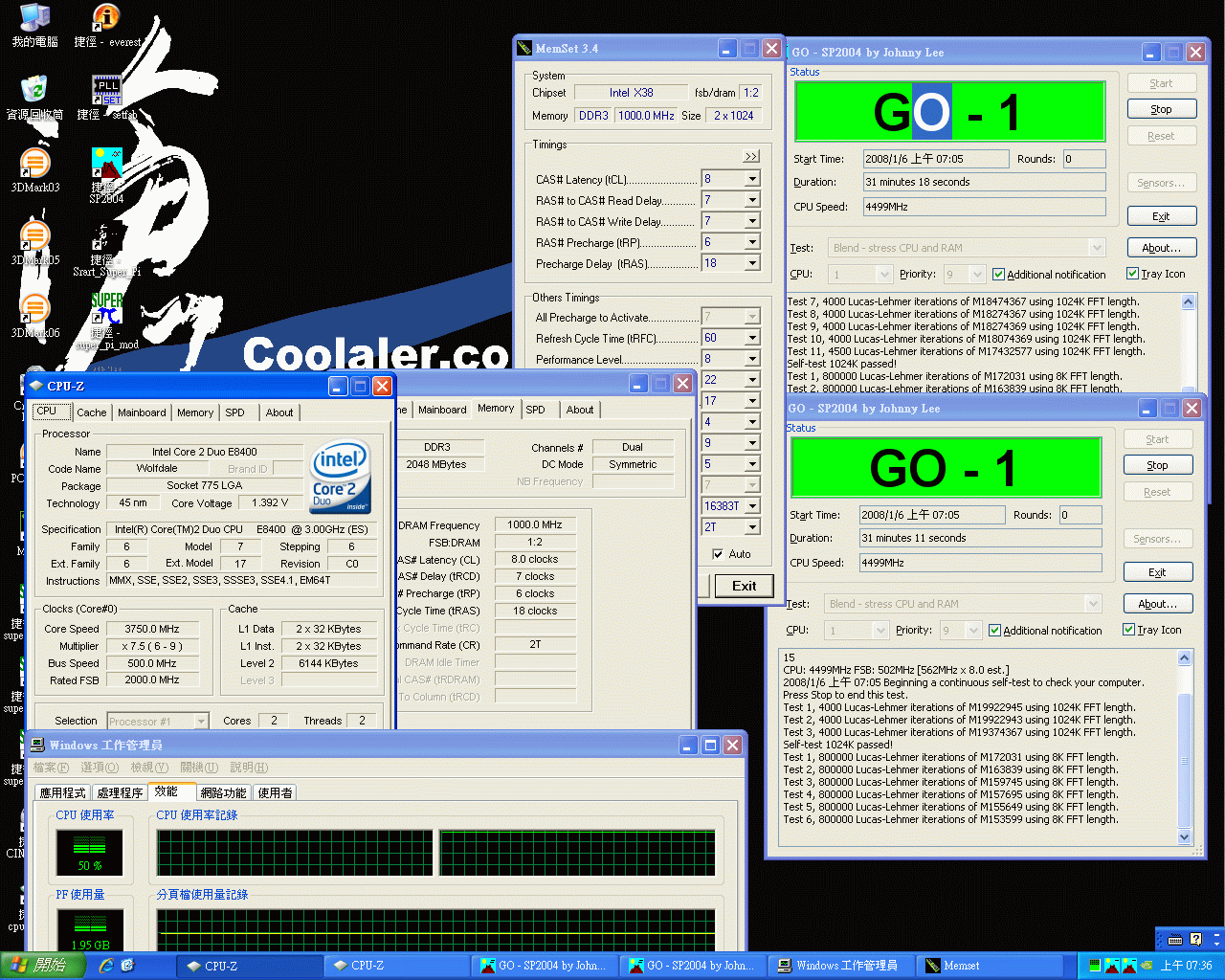Viewport: 1225px width, 980px height.
Task: Click the CPU Speed field in lower SP2004
Action: 980,563
